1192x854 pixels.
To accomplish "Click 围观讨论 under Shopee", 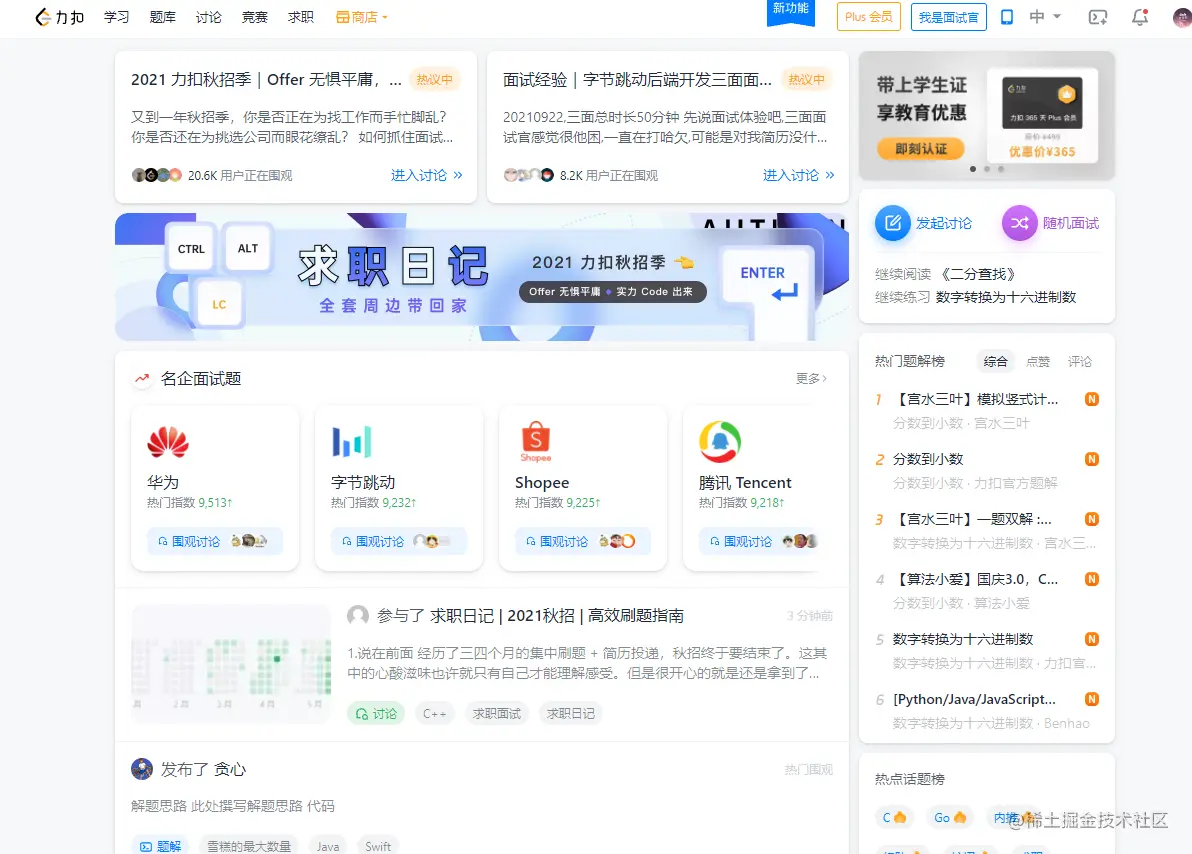I will 582,541.
